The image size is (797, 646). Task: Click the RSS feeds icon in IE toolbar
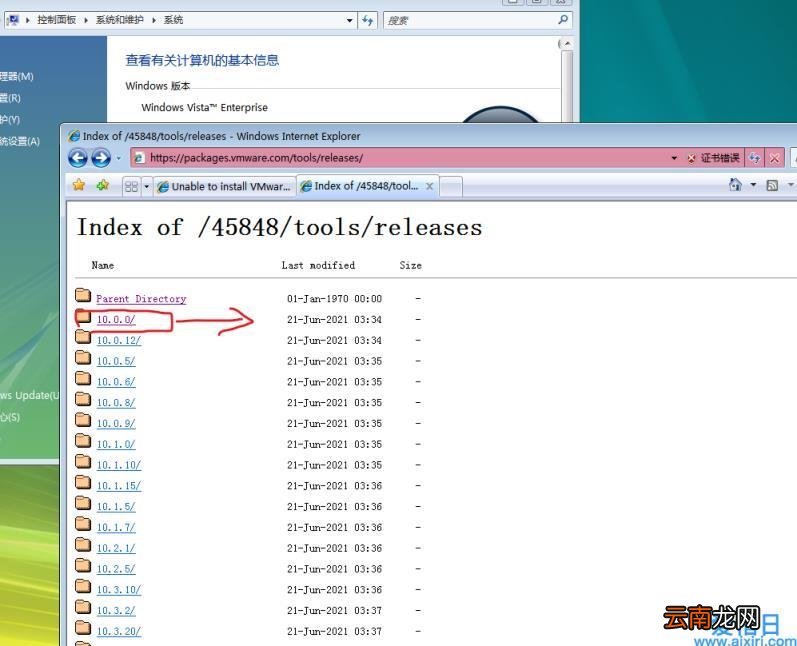(x=772, y=186)
